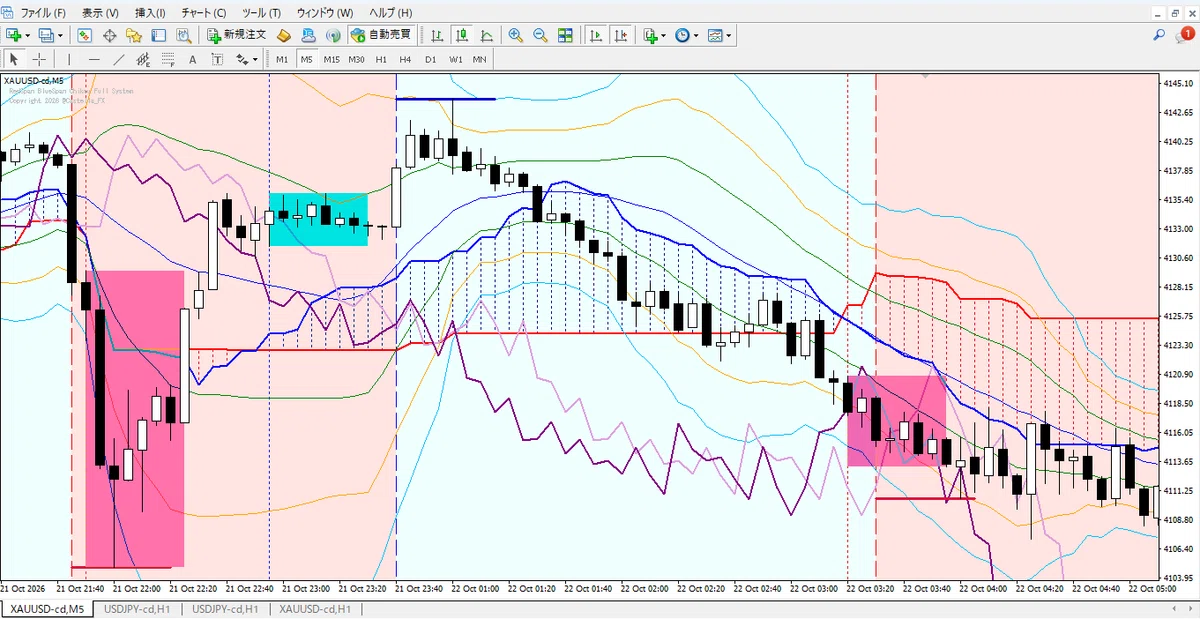
Task: Switch to bar chart display
Action: tap(437, 35)
